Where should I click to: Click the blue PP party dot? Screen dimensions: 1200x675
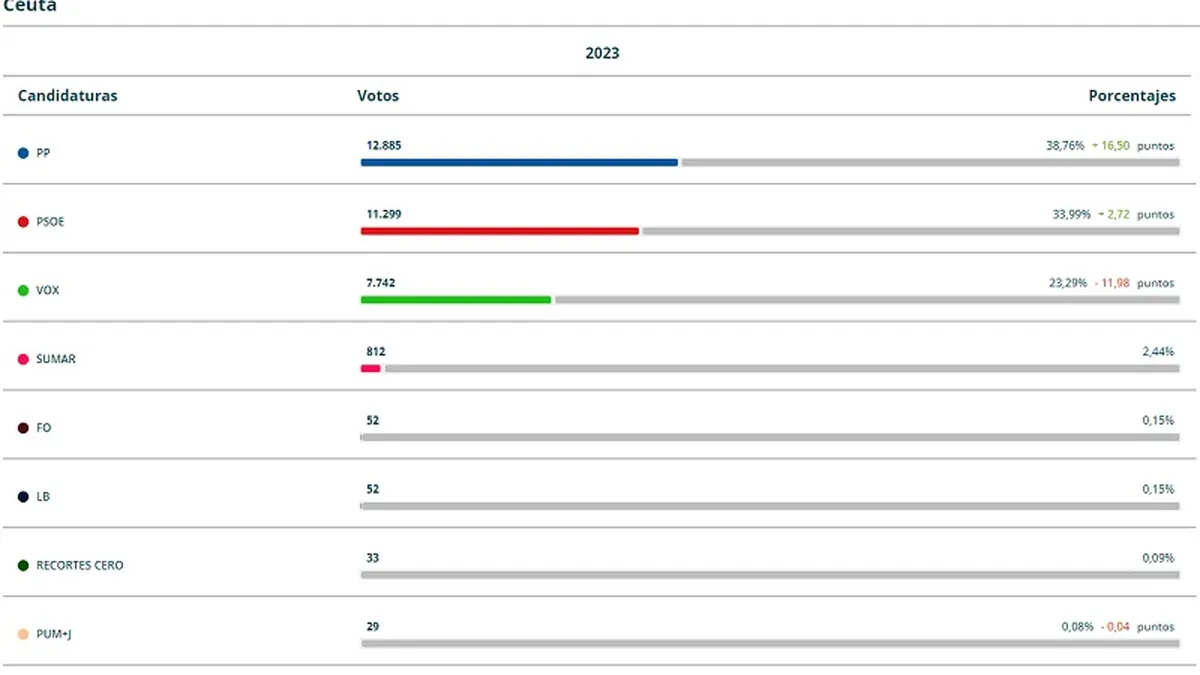23,153
